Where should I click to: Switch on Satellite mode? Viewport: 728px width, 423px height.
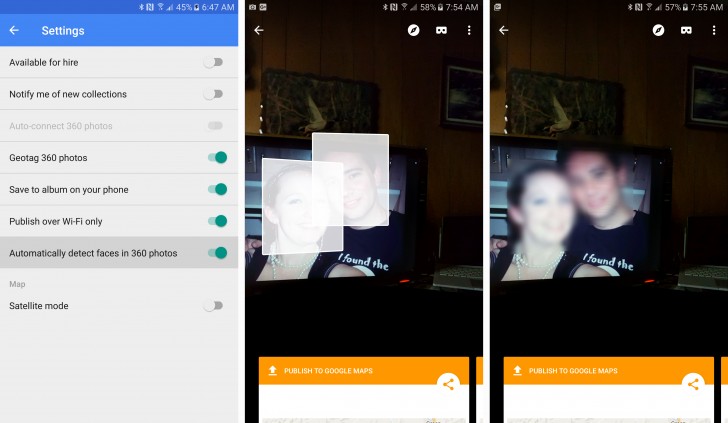coord(214,306)
